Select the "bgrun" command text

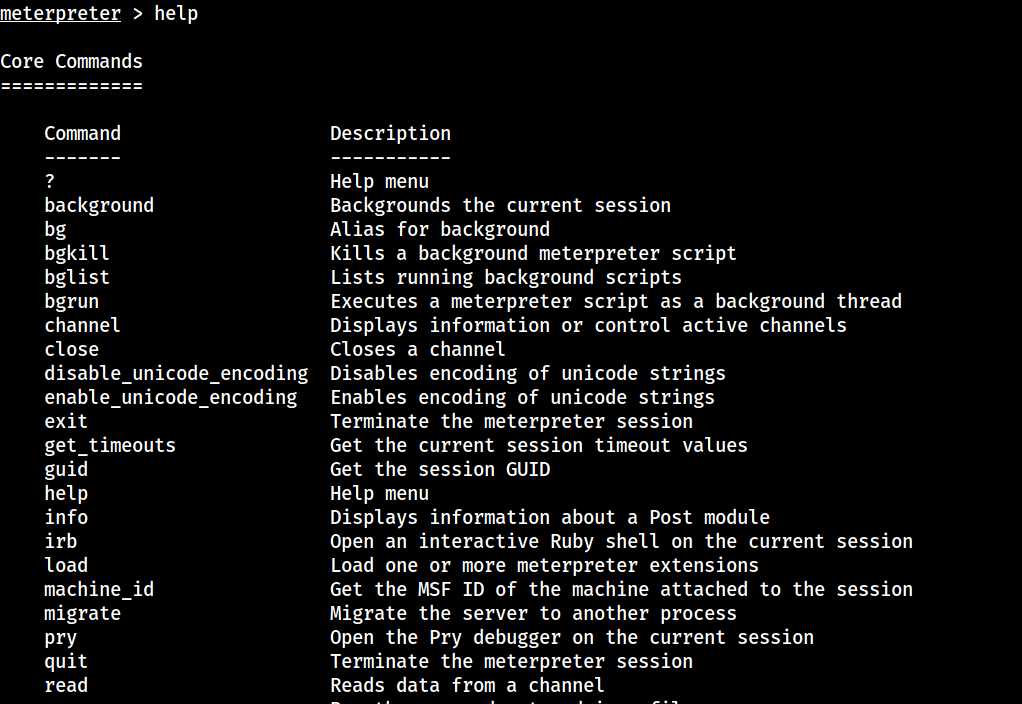(71, 302)
